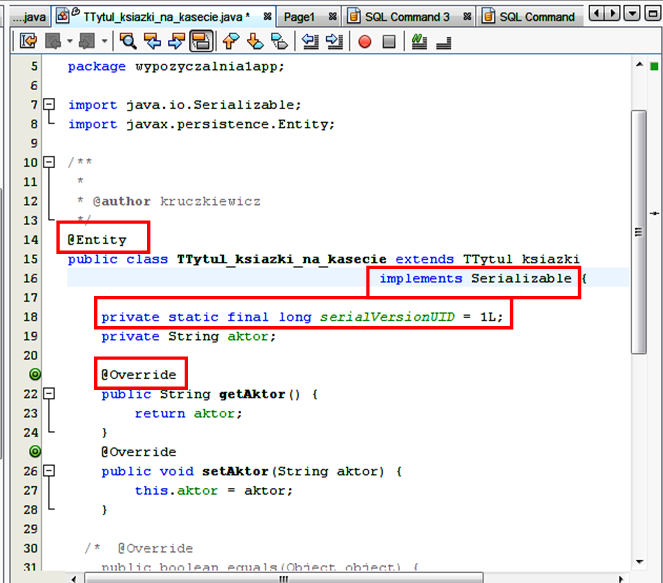The image size is (663, 583).
Task: Click line number 29 in gutter
Action: 30,529
